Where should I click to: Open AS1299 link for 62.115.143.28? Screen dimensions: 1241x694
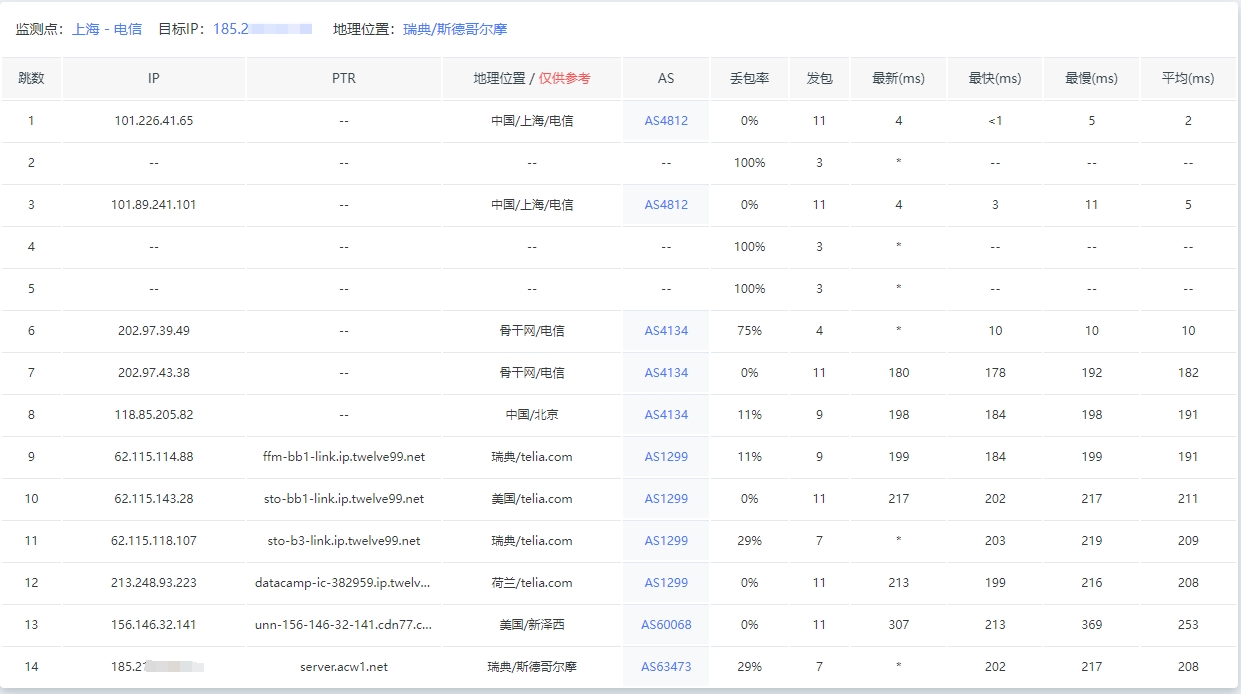[x=666, y=499]
